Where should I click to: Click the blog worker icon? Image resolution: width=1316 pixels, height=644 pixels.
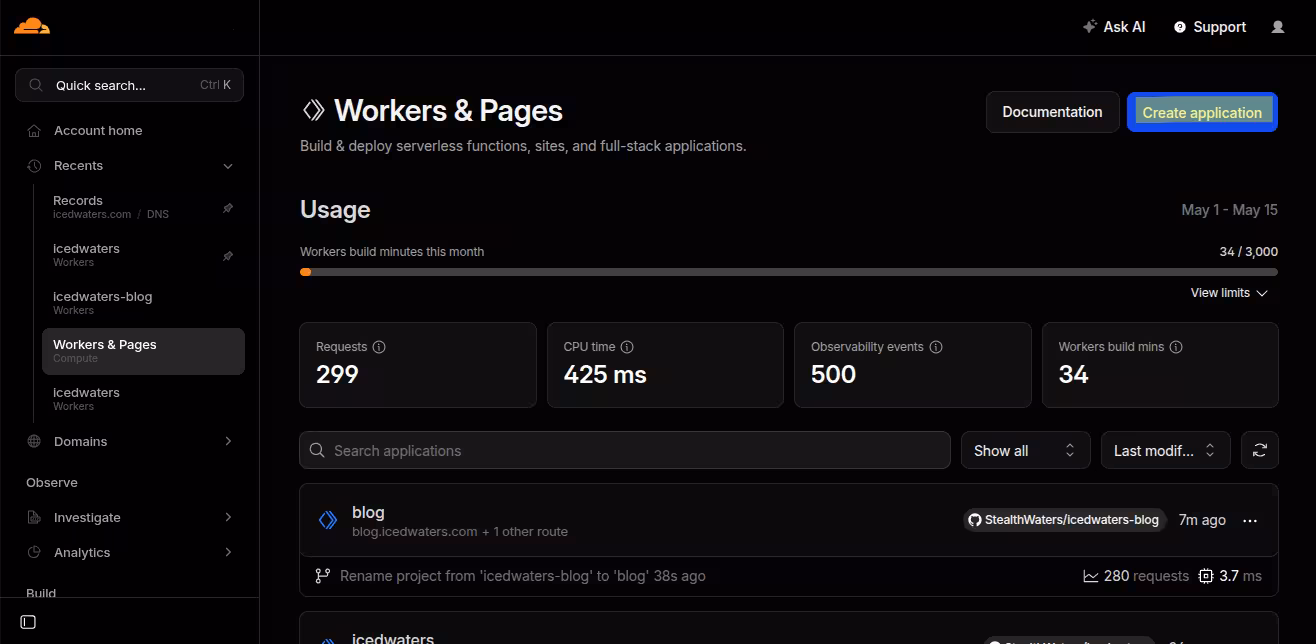(327, 520)
